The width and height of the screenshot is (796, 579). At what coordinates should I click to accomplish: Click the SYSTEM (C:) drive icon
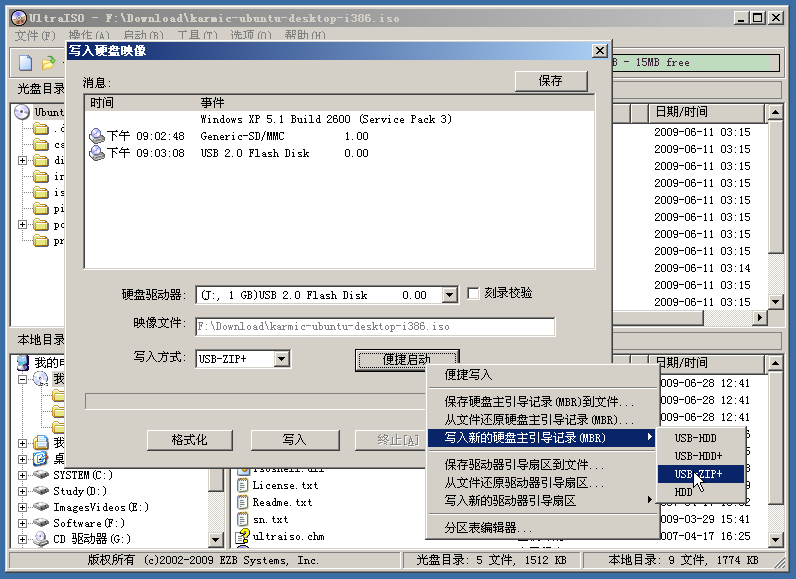click(x=40, y=475)
